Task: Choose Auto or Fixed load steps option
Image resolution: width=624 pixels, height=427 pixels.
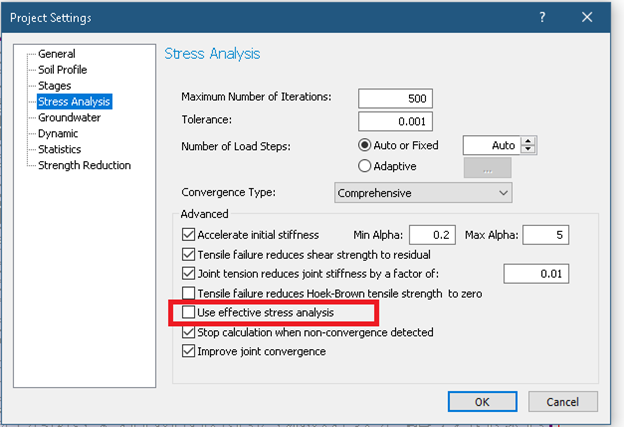Action: point(364,145)
